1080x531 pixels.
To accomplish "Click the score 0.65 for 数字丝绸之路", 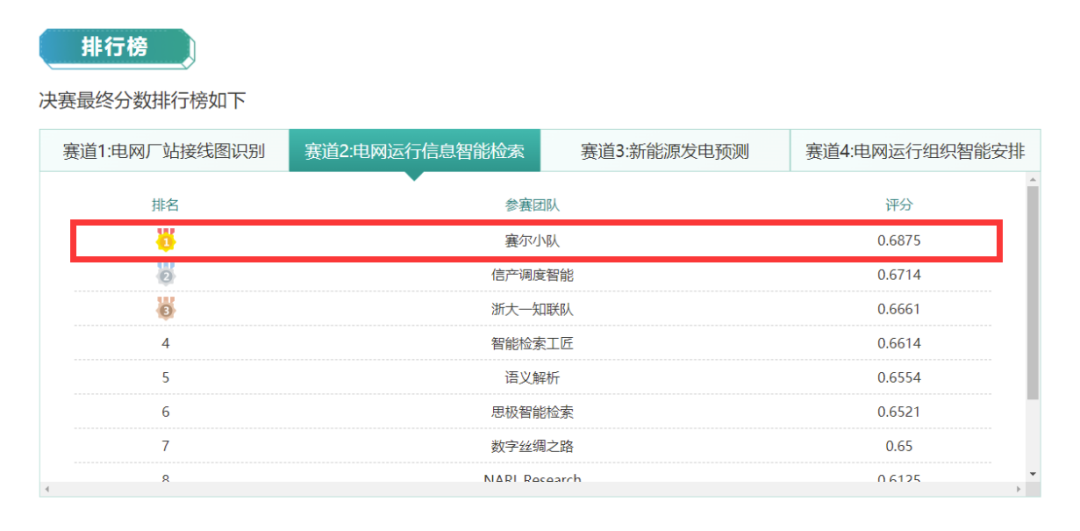I will point(899,446).
